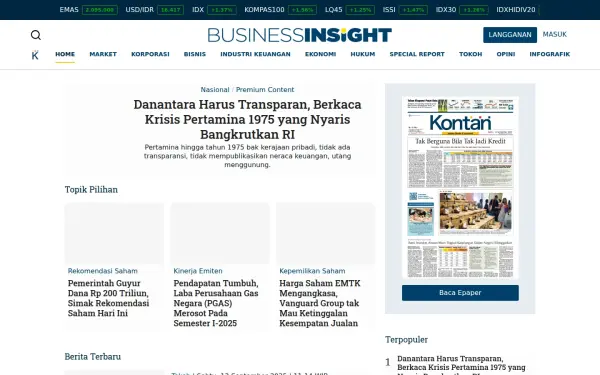Image resolution: width=600 pixels, height=375 pixels.
Task: Open the Kontan epaper front page image
Action: pos(460,188)
